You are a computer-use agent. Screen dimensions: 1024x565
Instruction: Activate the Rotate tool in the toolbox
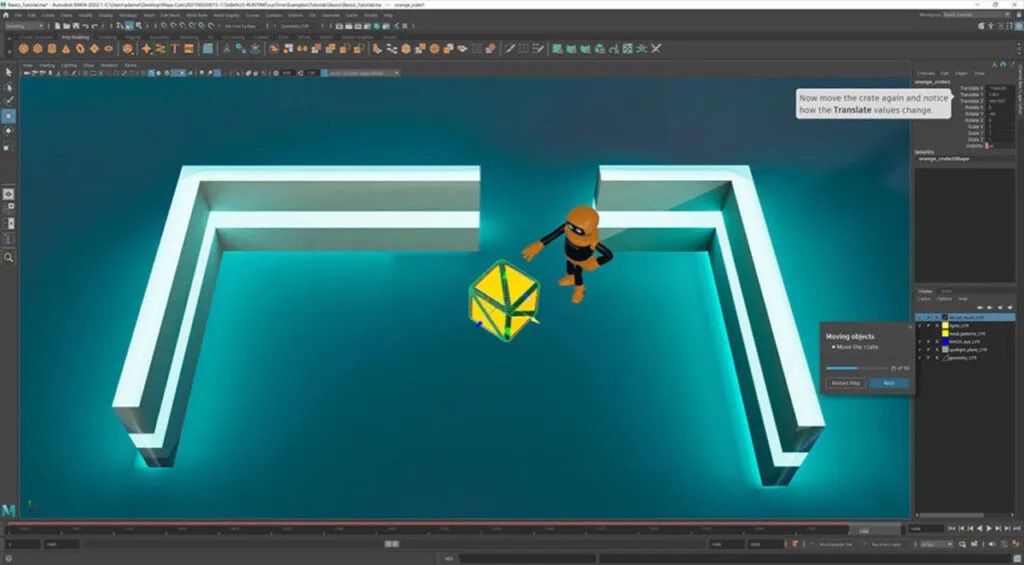(8, 131)
